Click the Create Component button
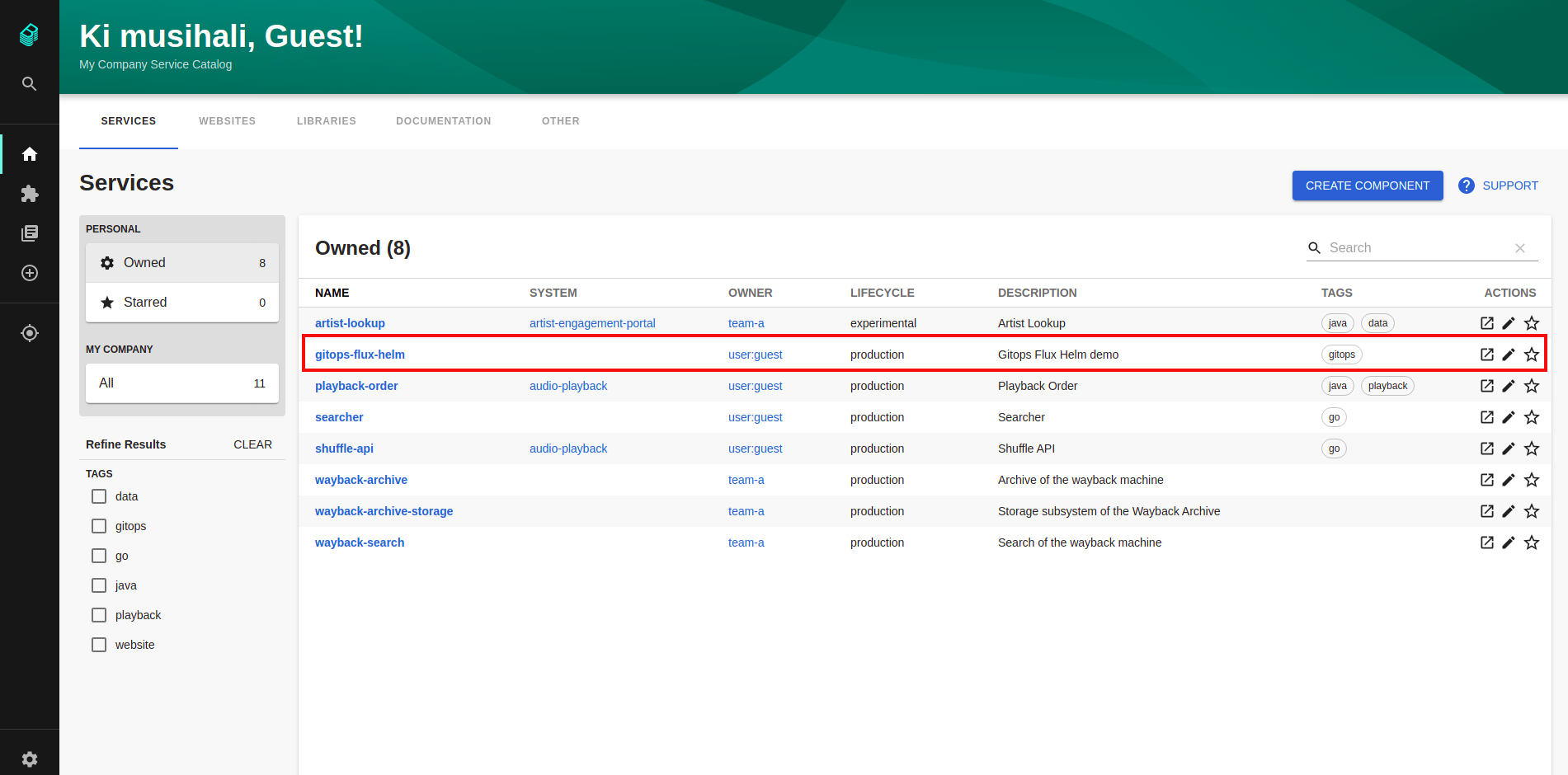1568x775 pixels. (1368, 186)
